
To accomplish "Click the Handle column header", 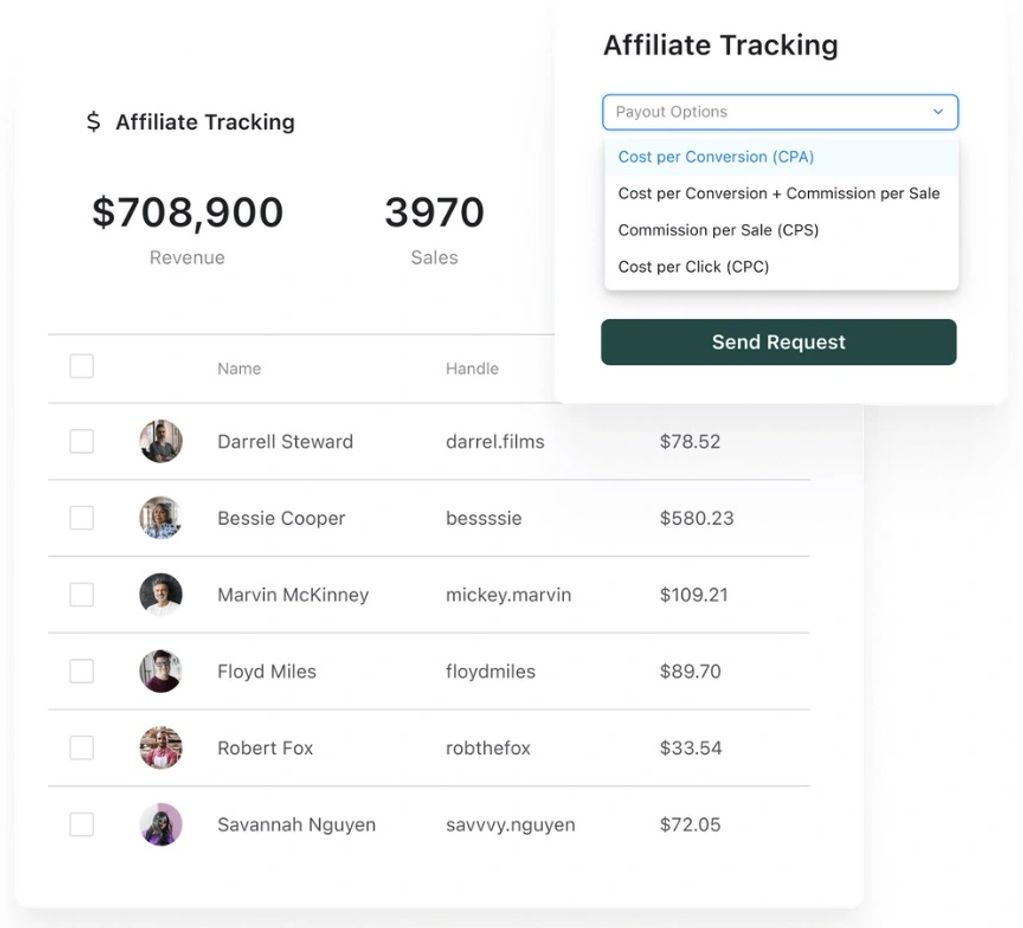I will [x=472, y=369].
